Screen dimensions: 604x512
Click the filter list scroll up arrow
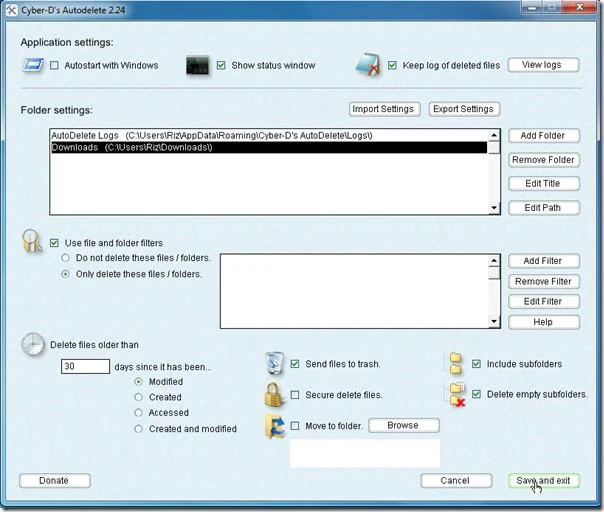(494, 261)
